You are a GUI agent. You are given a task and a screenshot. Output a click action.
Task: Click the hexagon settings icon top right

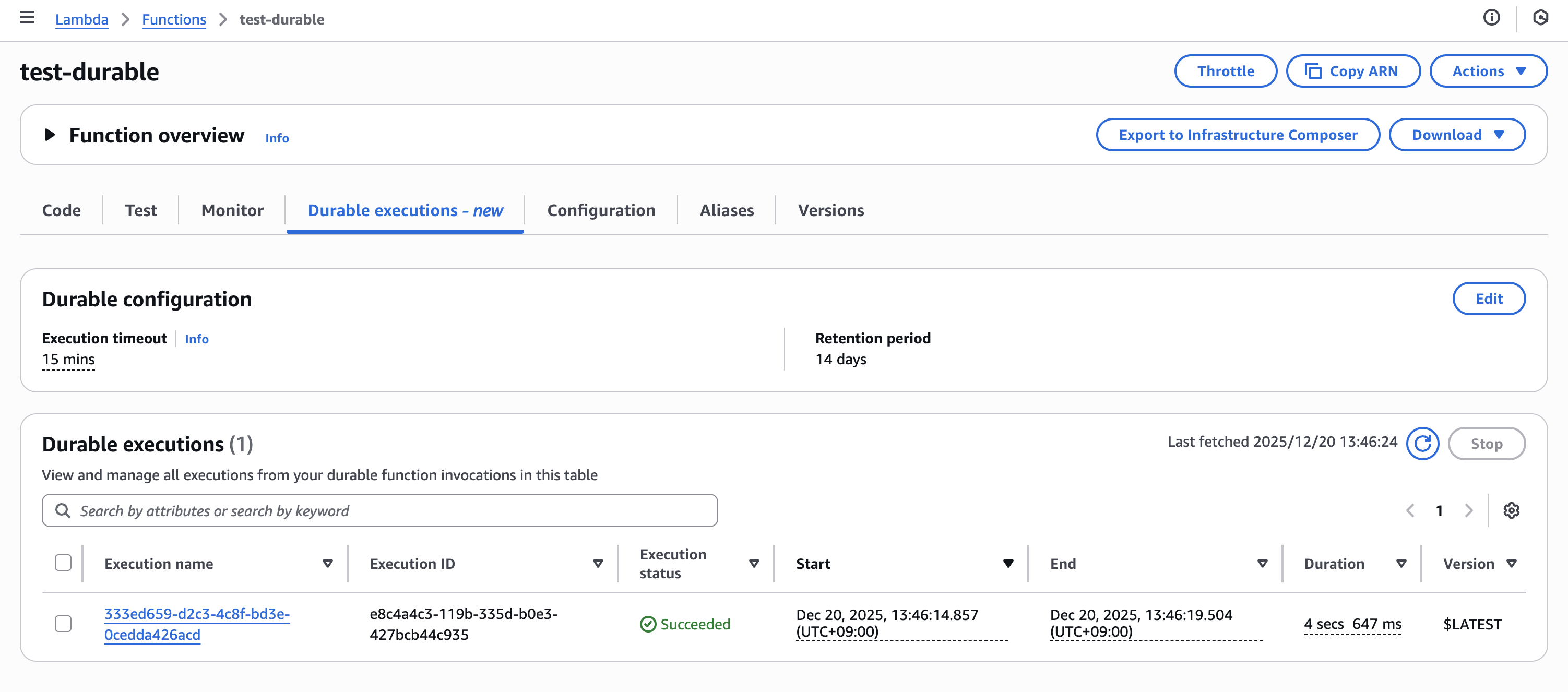[x=1540, y=18]
